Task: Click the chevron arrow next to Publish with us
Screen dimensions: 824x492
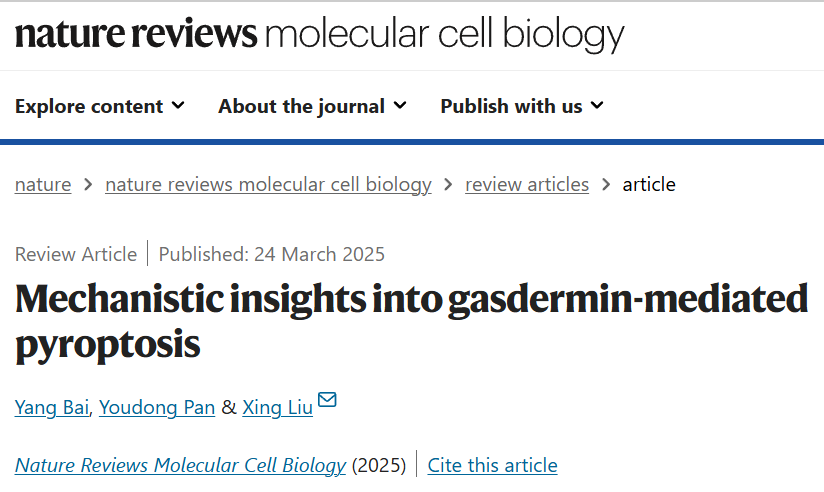Action: 597,106
